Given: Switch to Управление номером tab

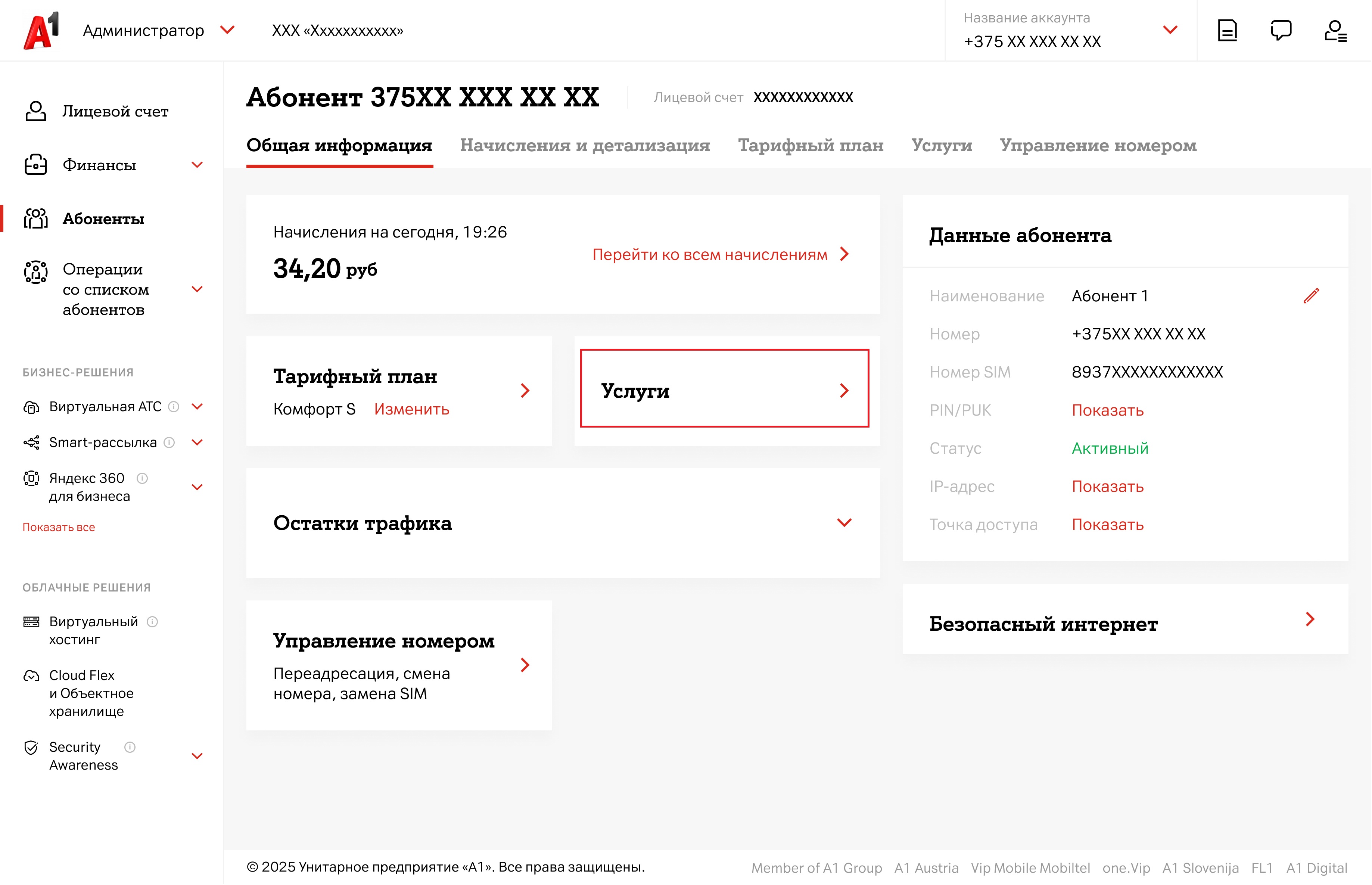Looking at the screenshot, I should tap(1098, 145).
